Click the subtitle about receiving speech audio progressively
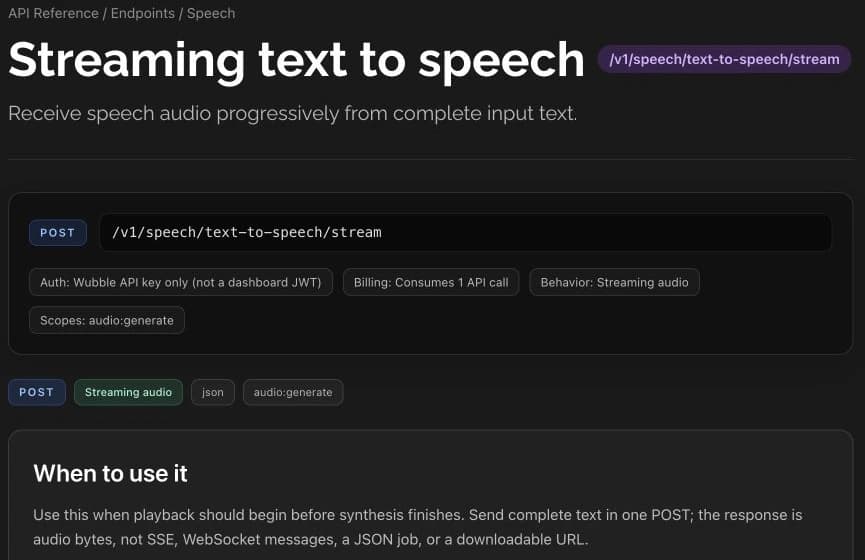 (292, 114)
